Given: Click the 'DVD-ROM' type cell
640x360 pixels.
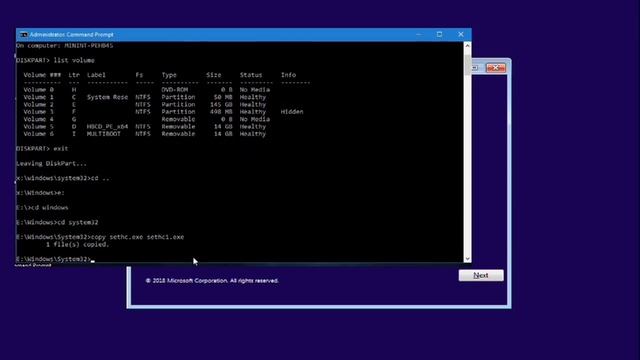Looking at the screenshot, I should (175, 90).
